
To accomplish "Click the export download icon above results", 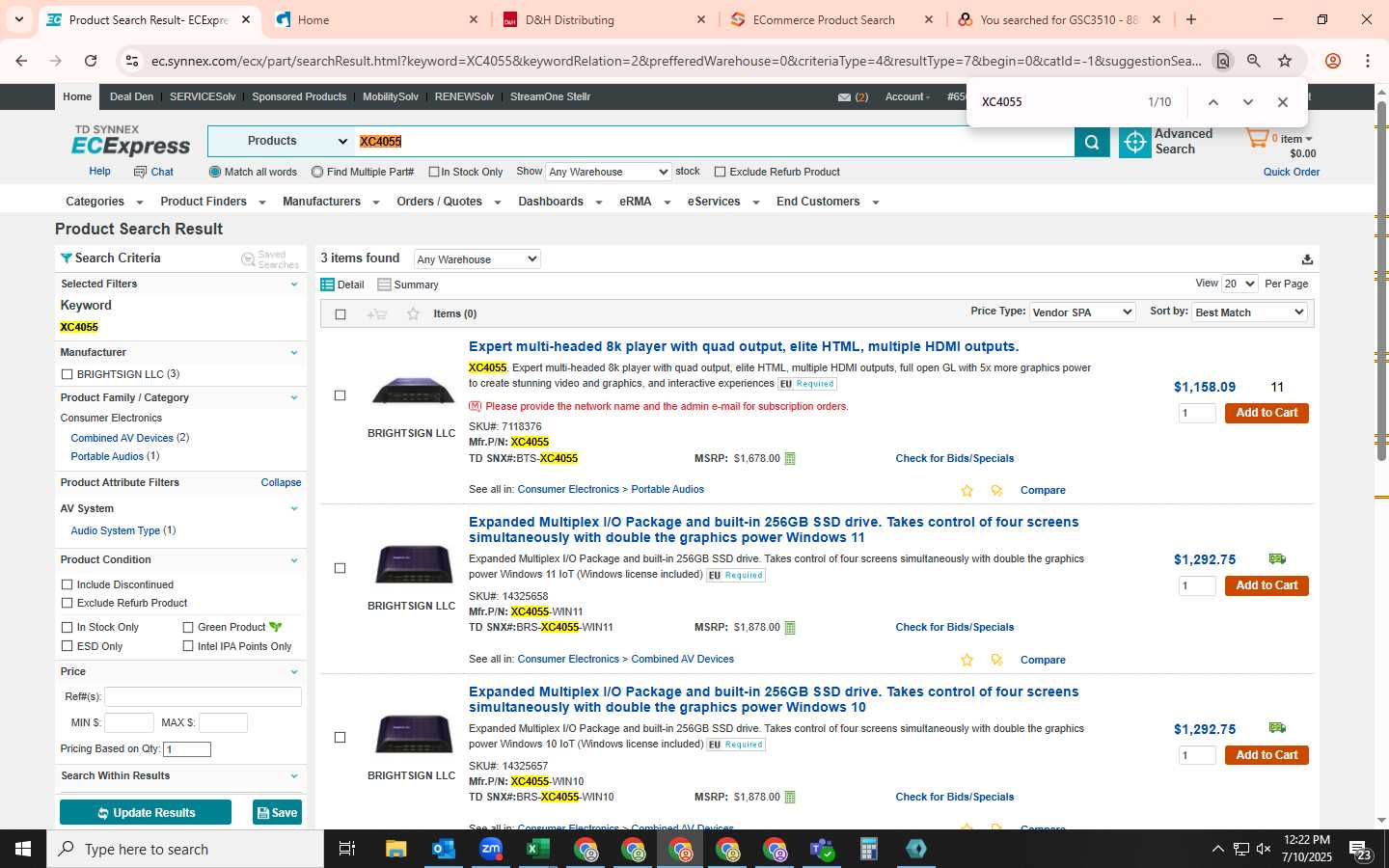I will click(1307, 259).
